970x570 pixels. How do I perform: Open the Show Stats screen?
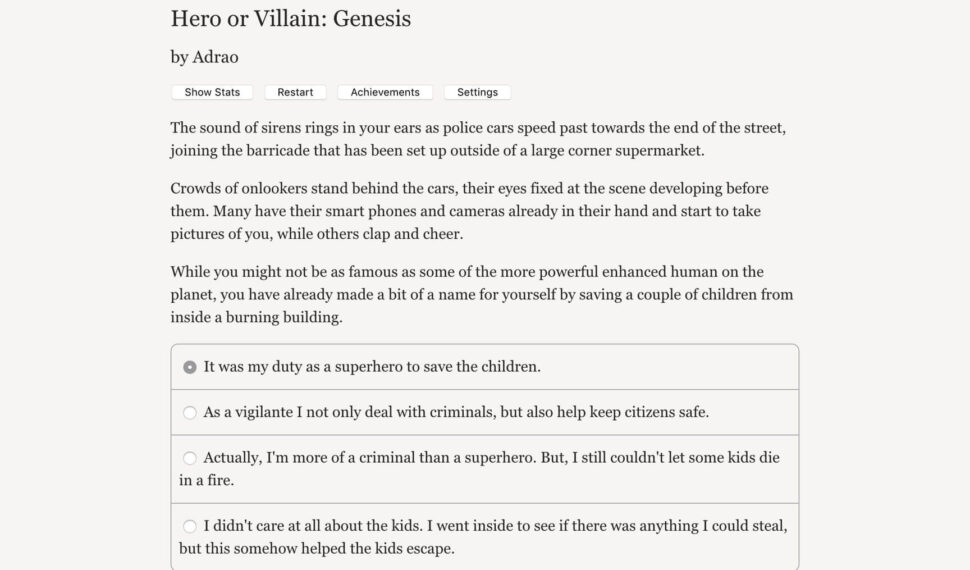(212, 92)
